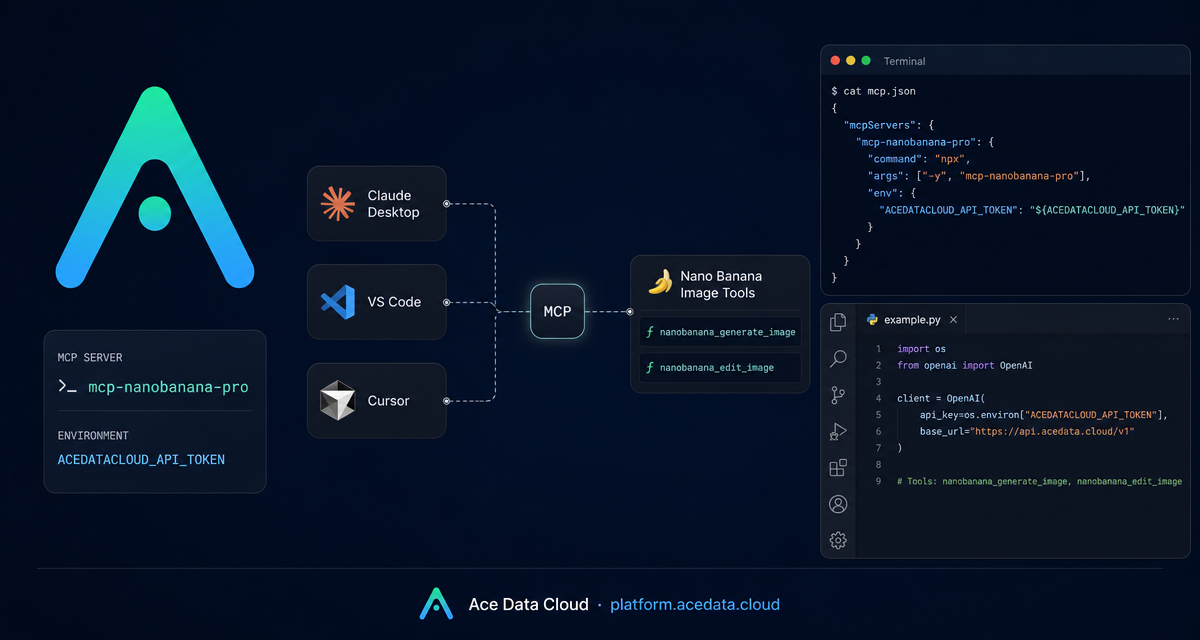
Task: Click line number 9 in the editor gutter
Action: pyautogui.click(x=878, y=481)
